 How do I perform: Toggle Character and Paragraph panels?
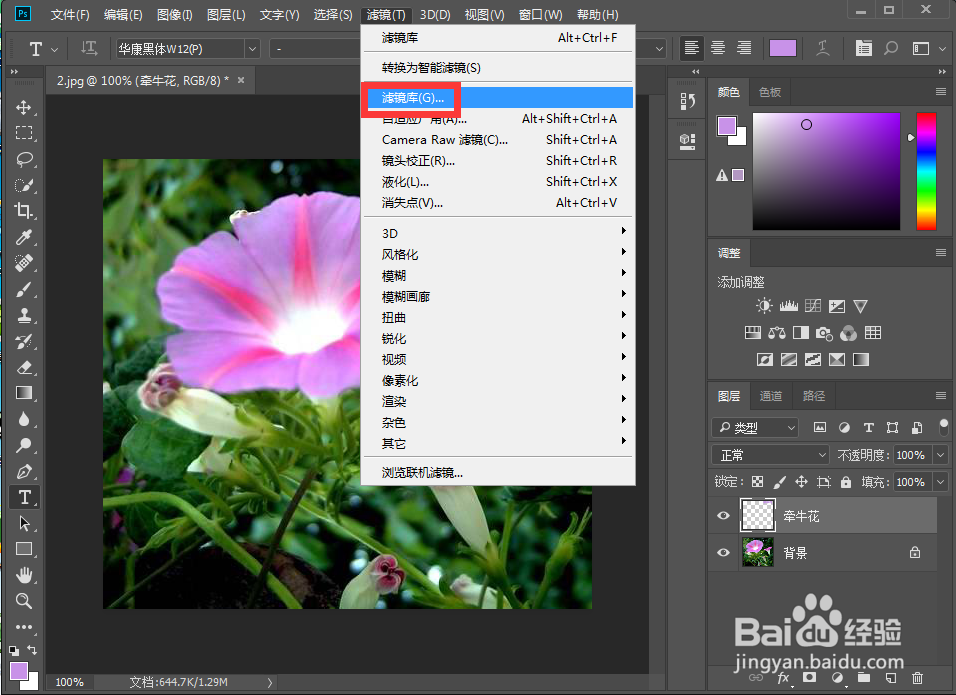point(863,48)
